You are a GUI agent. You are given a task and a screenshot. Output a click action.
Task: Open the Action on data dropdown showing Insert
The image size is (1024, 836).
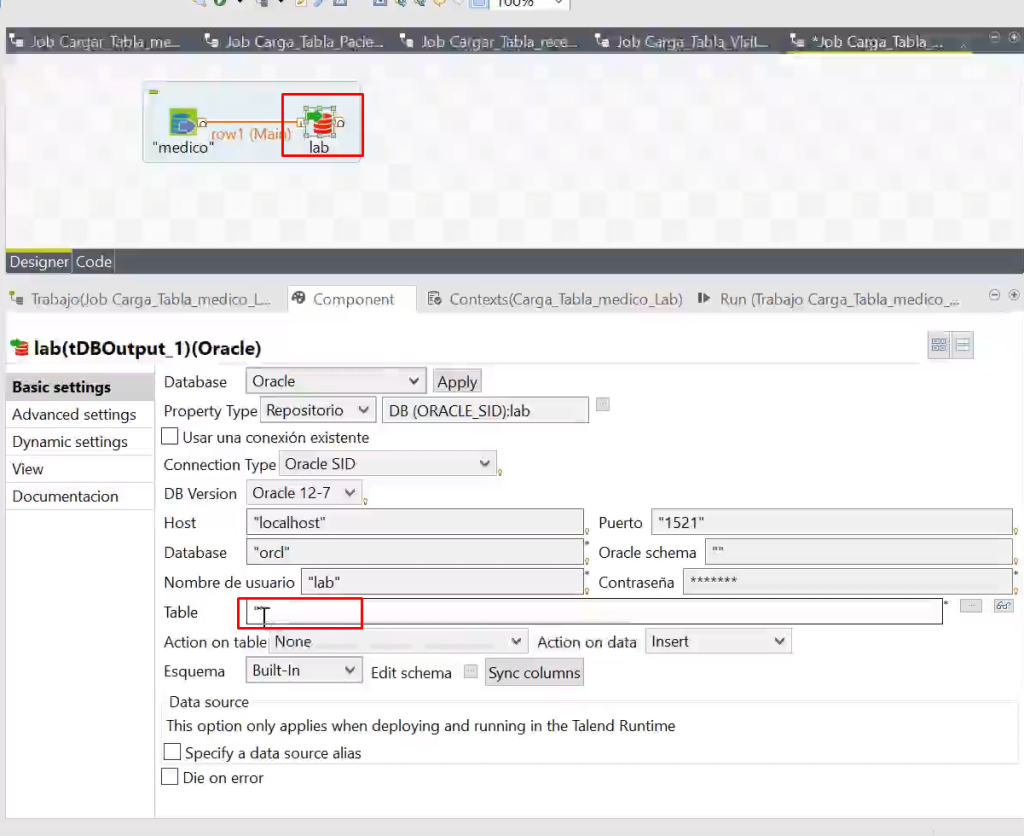(718, 641)
